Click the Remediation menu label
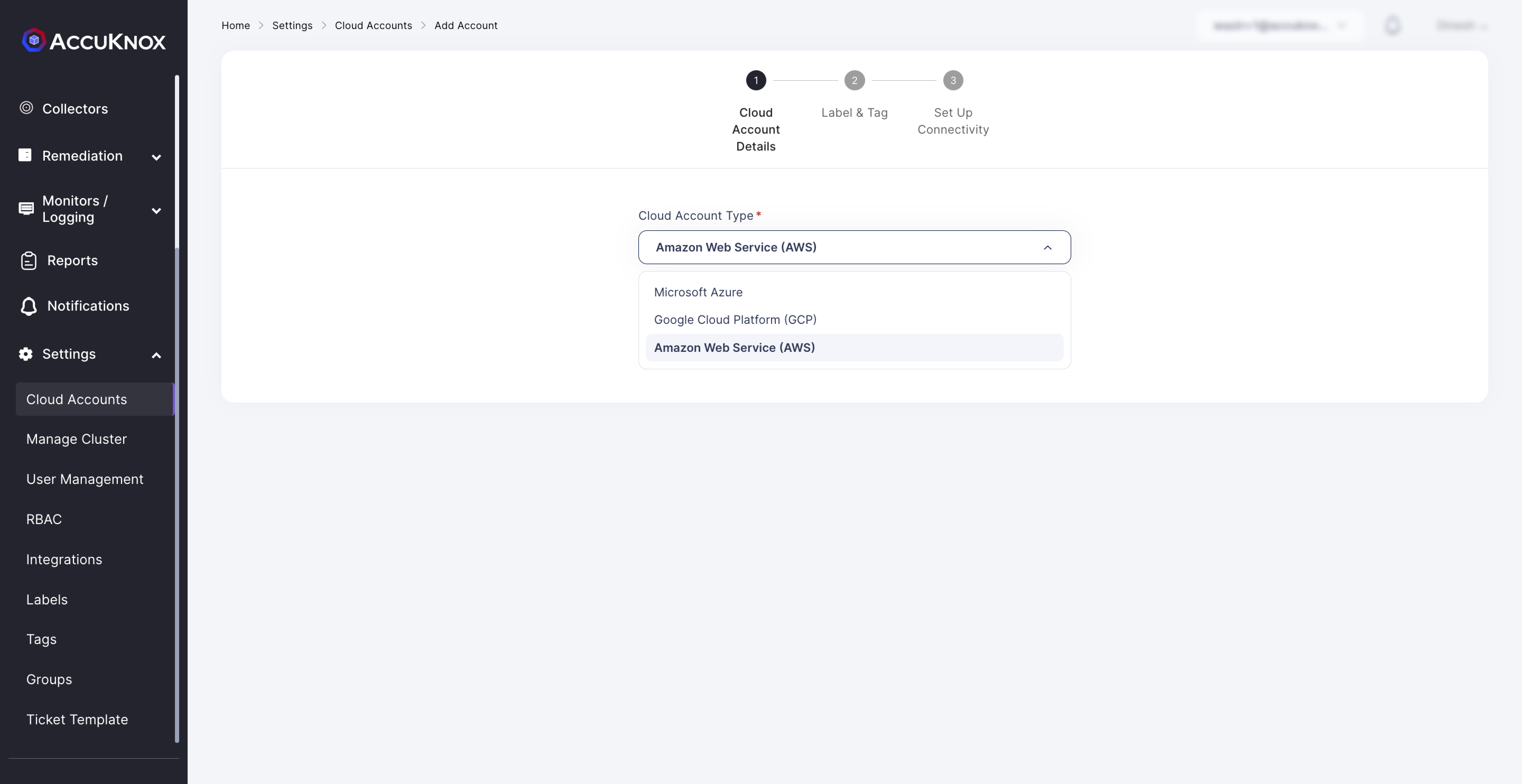 pyautogui.click(x=82, y=156)
